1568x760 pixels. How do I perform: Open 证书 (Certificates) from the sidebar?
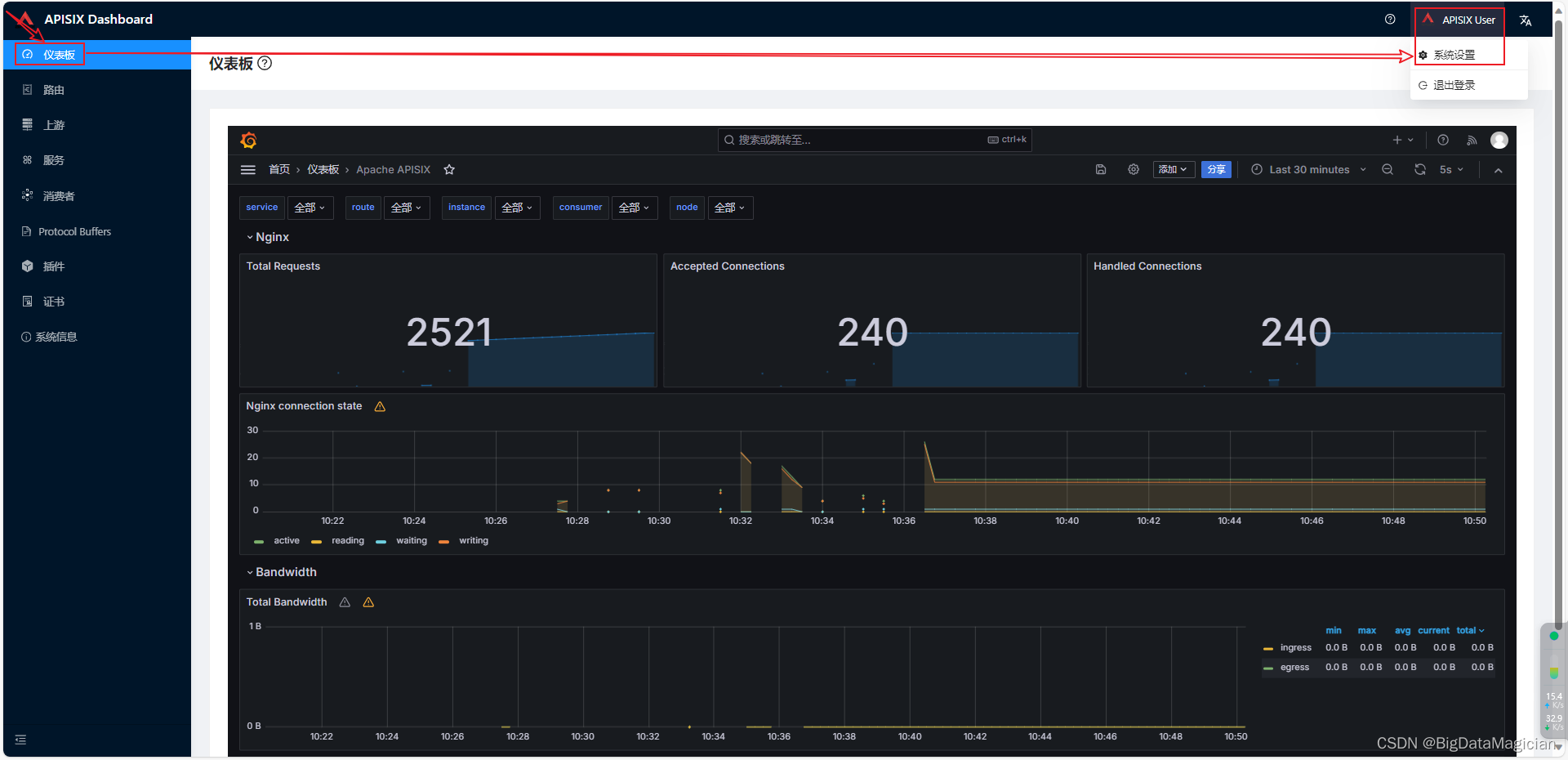(53, 301)
